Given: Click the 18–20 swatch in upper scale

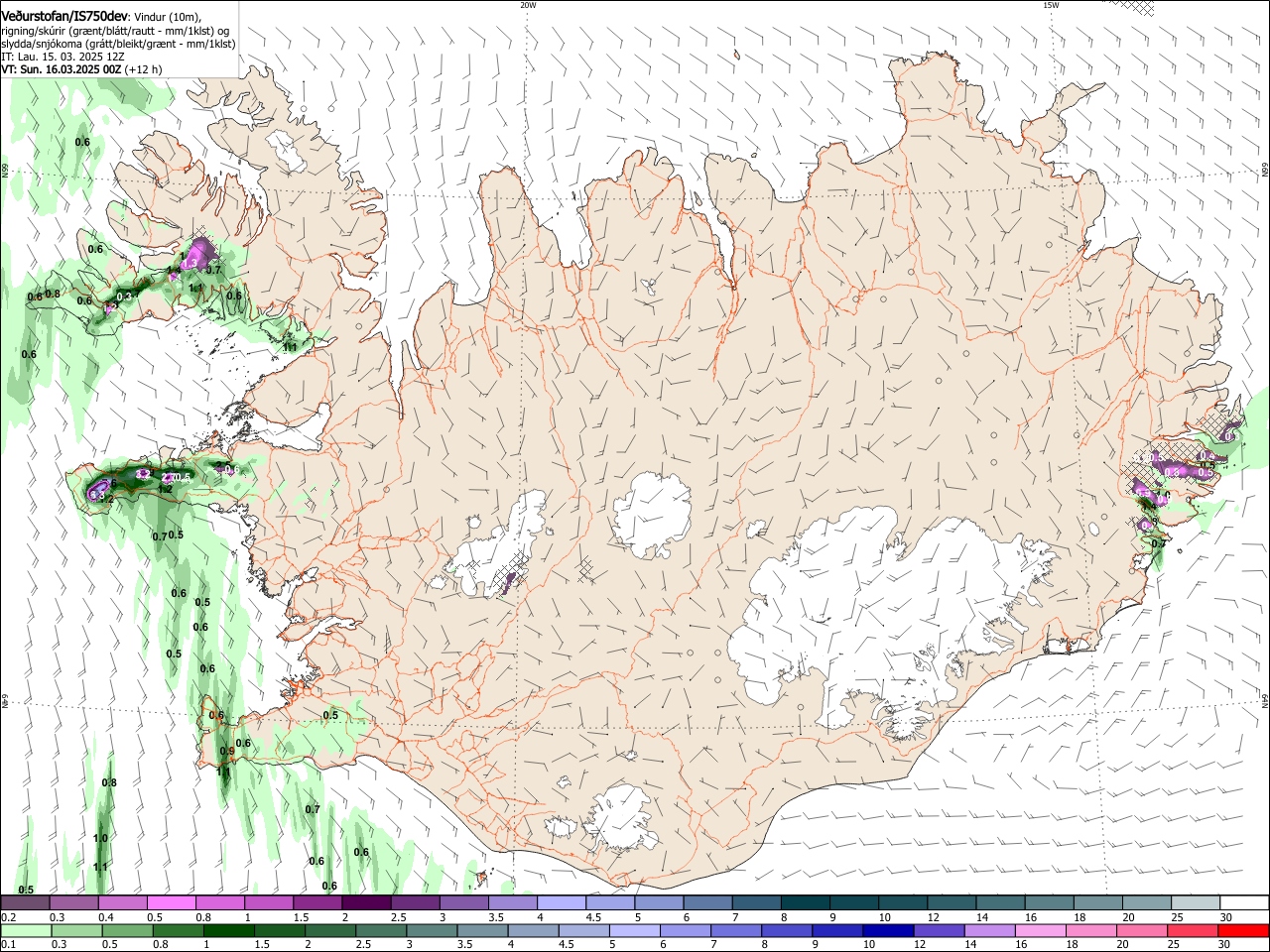Looking at the screenshot, I should click(1098, 903).
